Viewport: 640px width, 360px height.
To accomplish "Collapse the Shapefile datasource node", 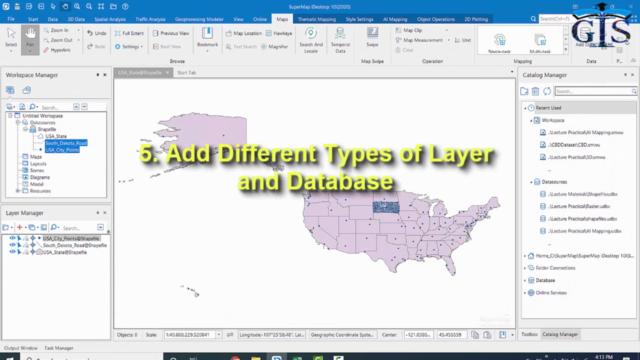I will (x=25, y=129).
